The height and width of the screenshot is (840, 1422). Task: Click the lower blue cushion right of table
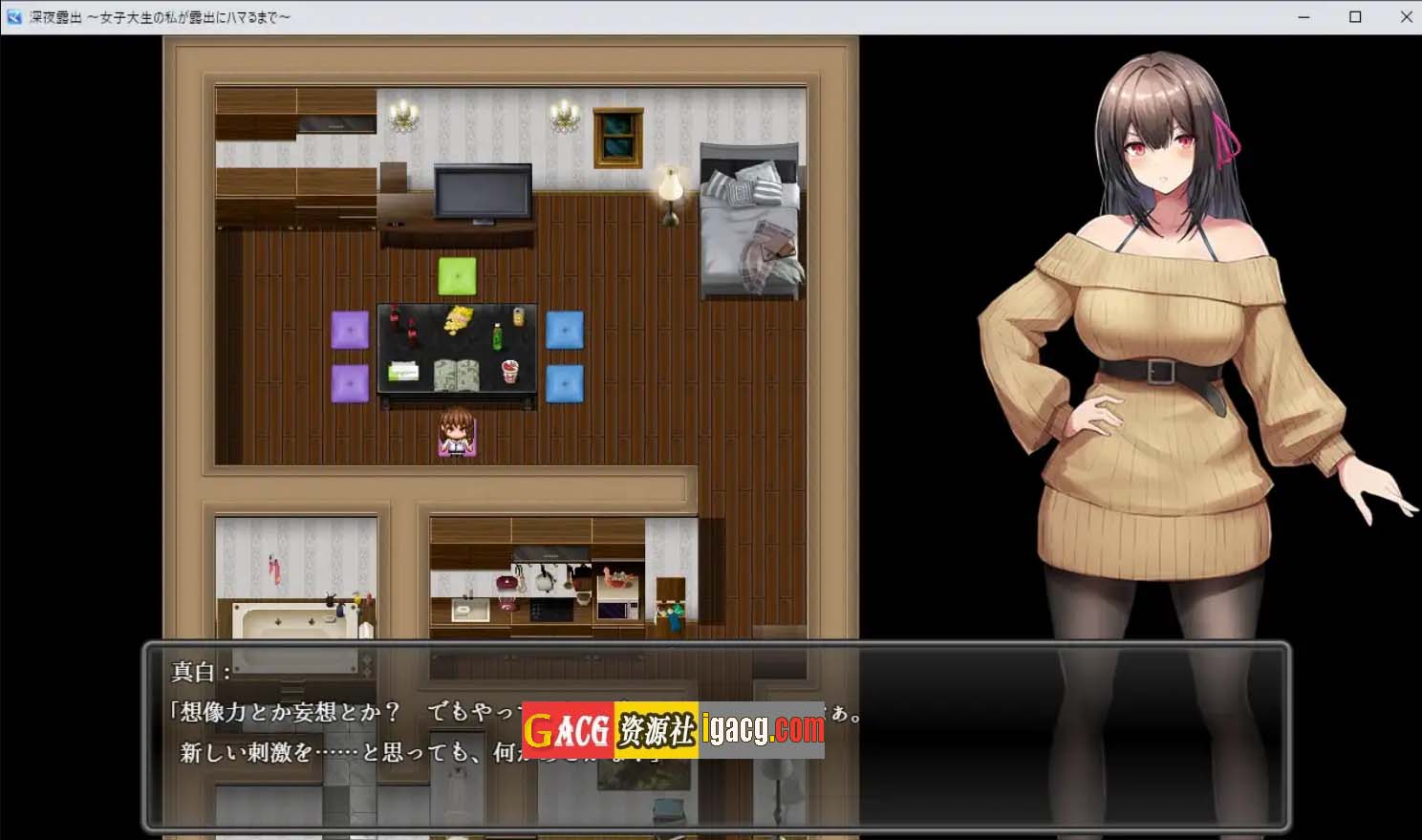pos(564,383)
